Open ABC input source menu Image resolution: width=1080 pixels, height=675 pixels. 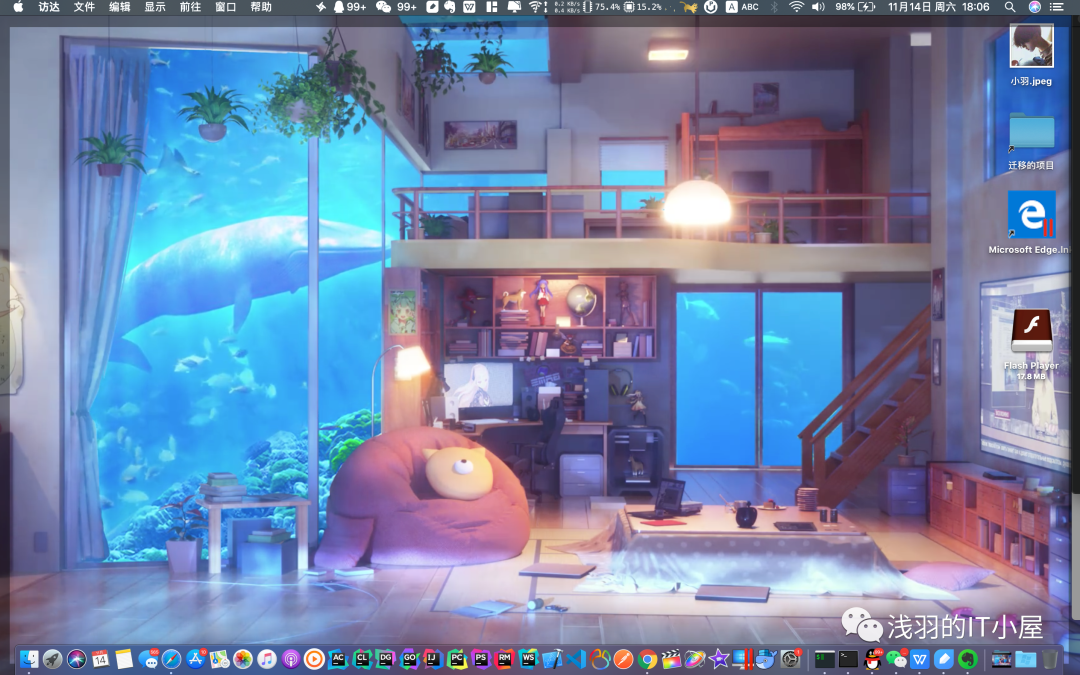pyautogui.click(x=742, y=7)
